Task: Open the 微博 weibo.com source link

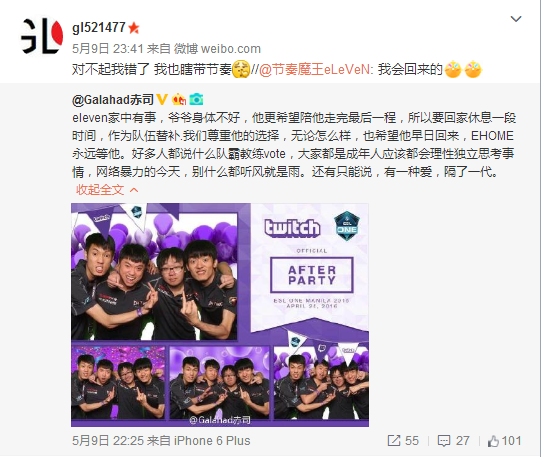Action: pyautogui.click(x=217, y=49)
